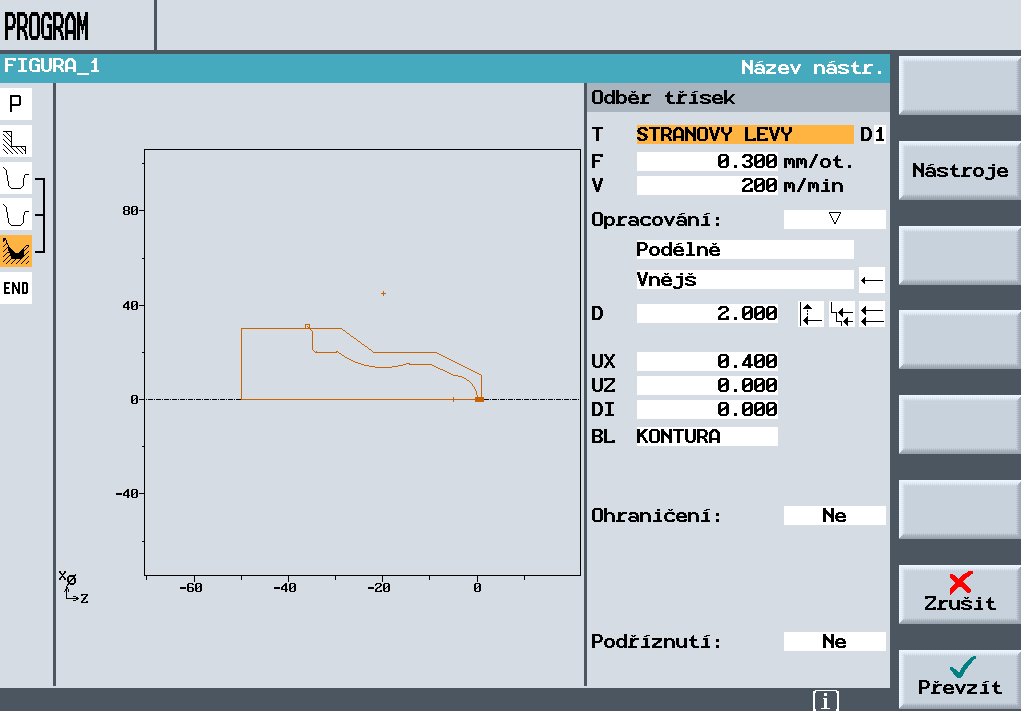Screen dimensions: 1021x711
Task: Toggle the Podříznutí Ne setting
Action: (x=835, y=641)
